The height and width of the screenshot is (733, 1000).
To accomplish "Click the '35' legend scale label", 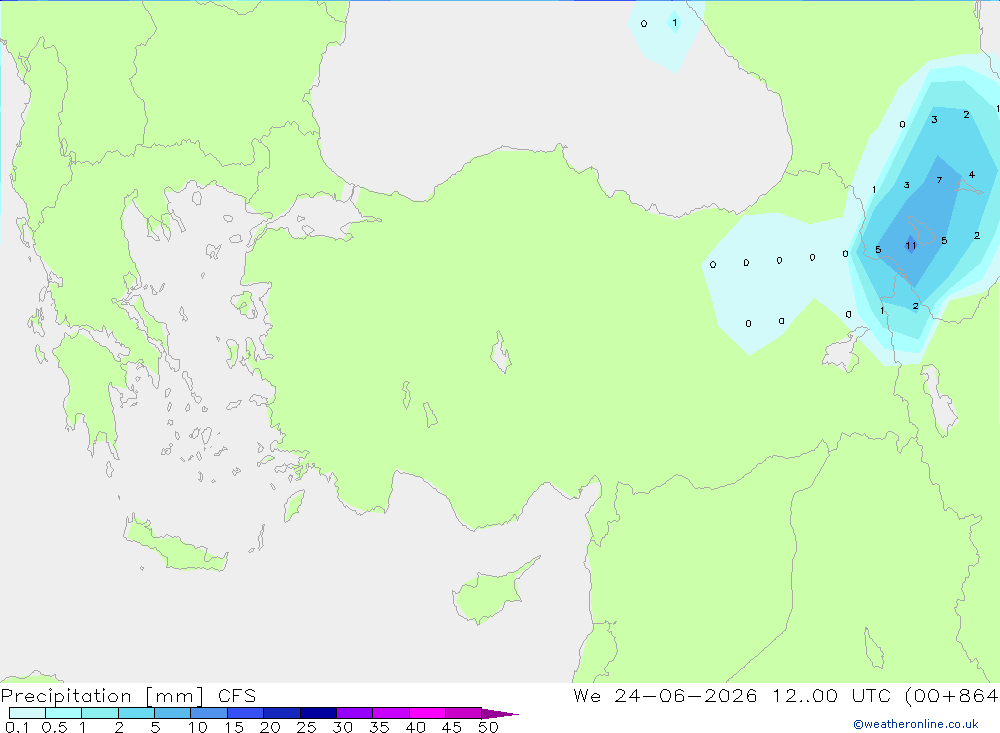I will [x=379, y=727].
